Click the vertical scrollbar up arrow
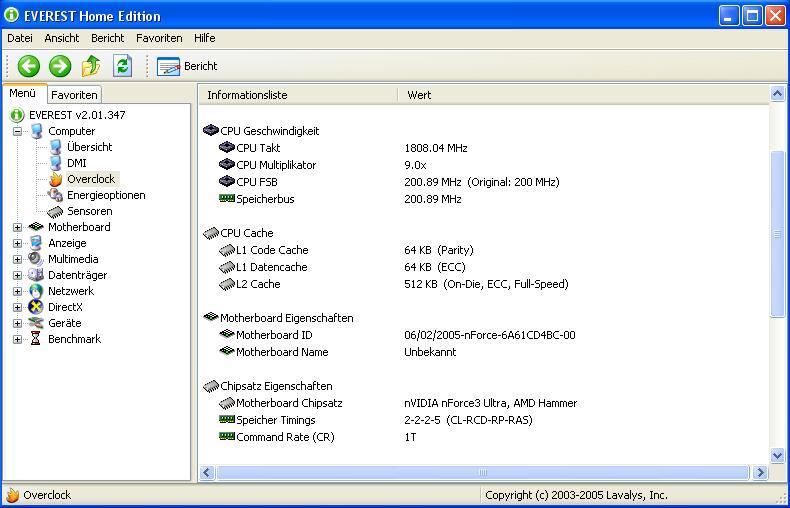The image size is (790, 508). click(x=777, y=94)
